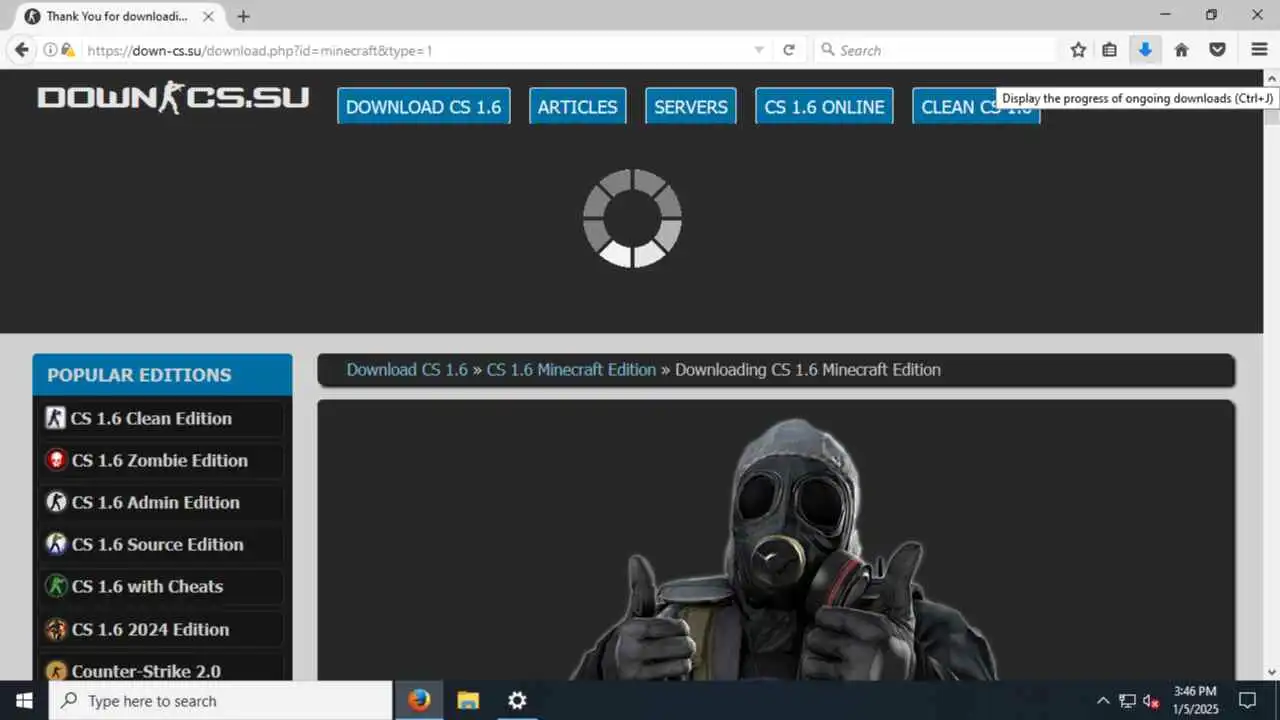Click the magnifier icon in search box
The height and width of the screenshot is (720, 1280).
828,50
